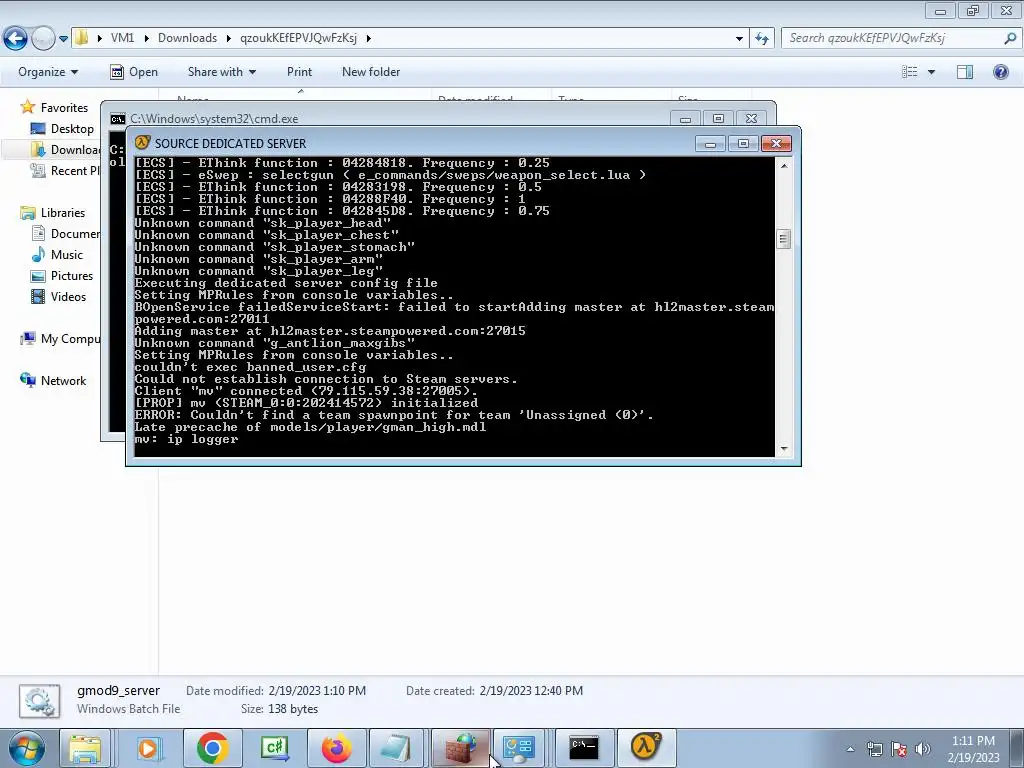Open Google Chrome from the taskbar
Screen dimensions: 1024x768
coord(212,748)
